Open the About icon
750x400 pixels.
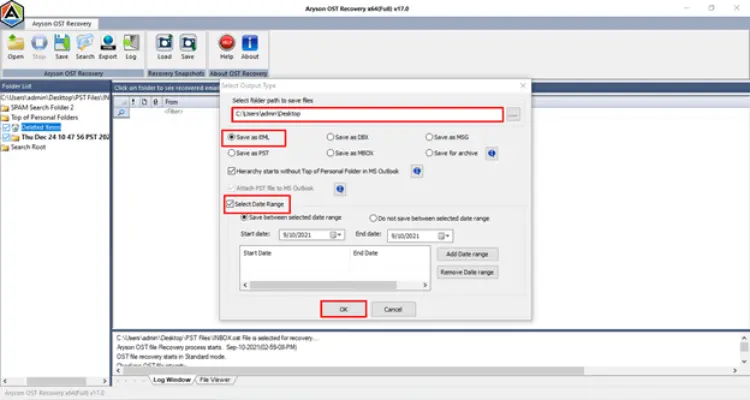coord(250,47)
